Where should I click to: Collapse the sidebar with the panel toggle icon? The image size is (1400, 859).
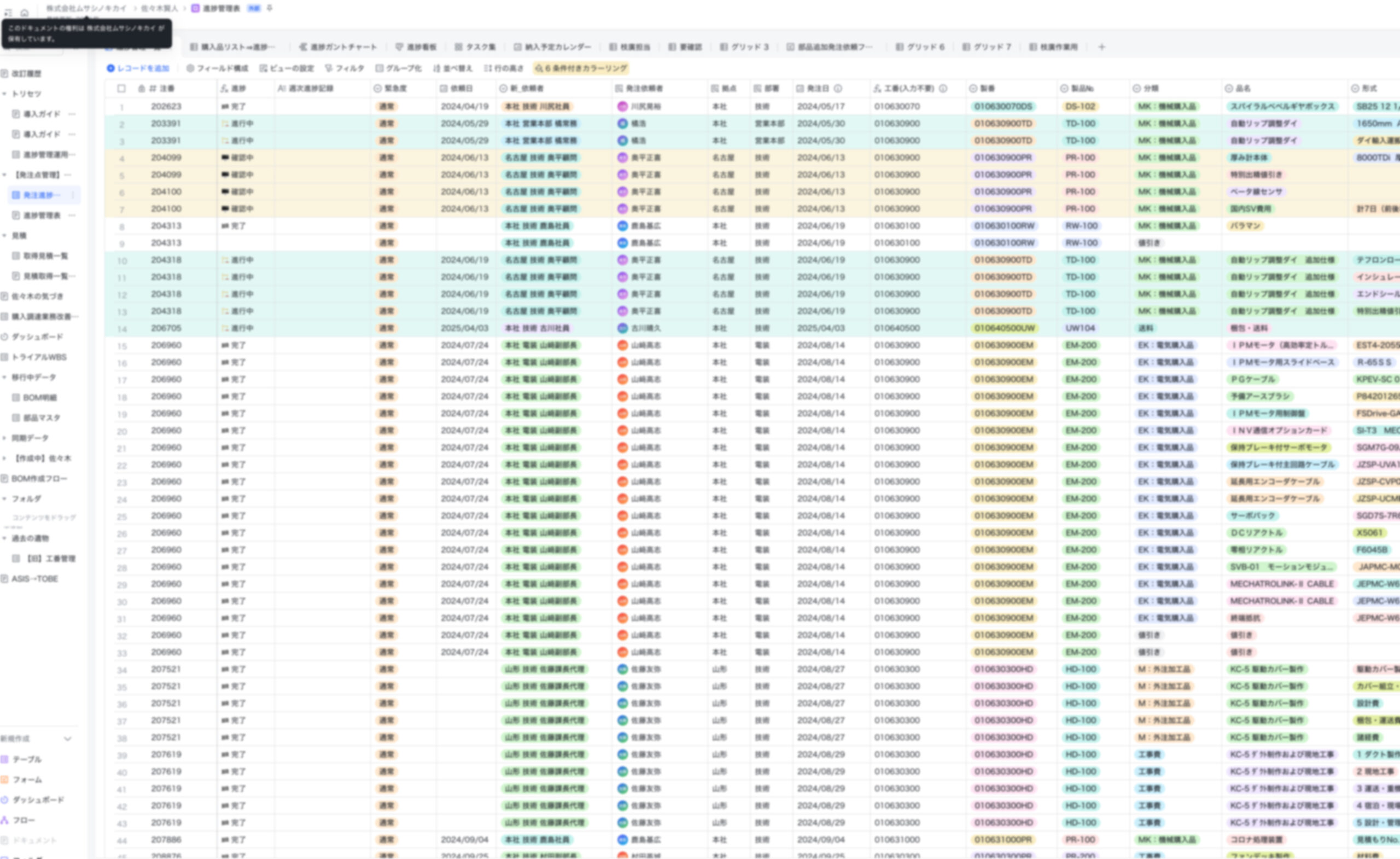tap(8, 12)
